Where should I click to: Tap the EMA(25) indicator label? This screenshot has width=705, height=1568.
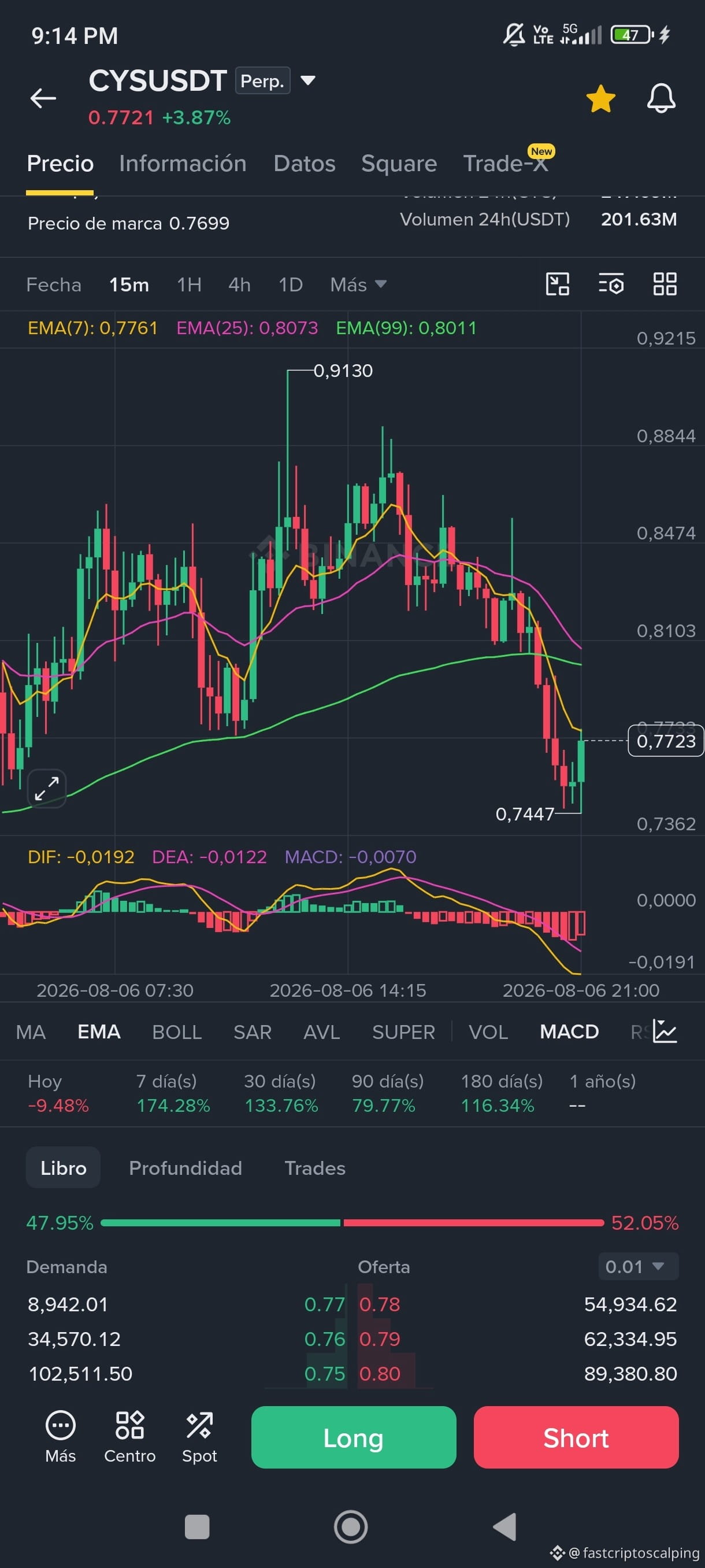[x=247, y=328]
